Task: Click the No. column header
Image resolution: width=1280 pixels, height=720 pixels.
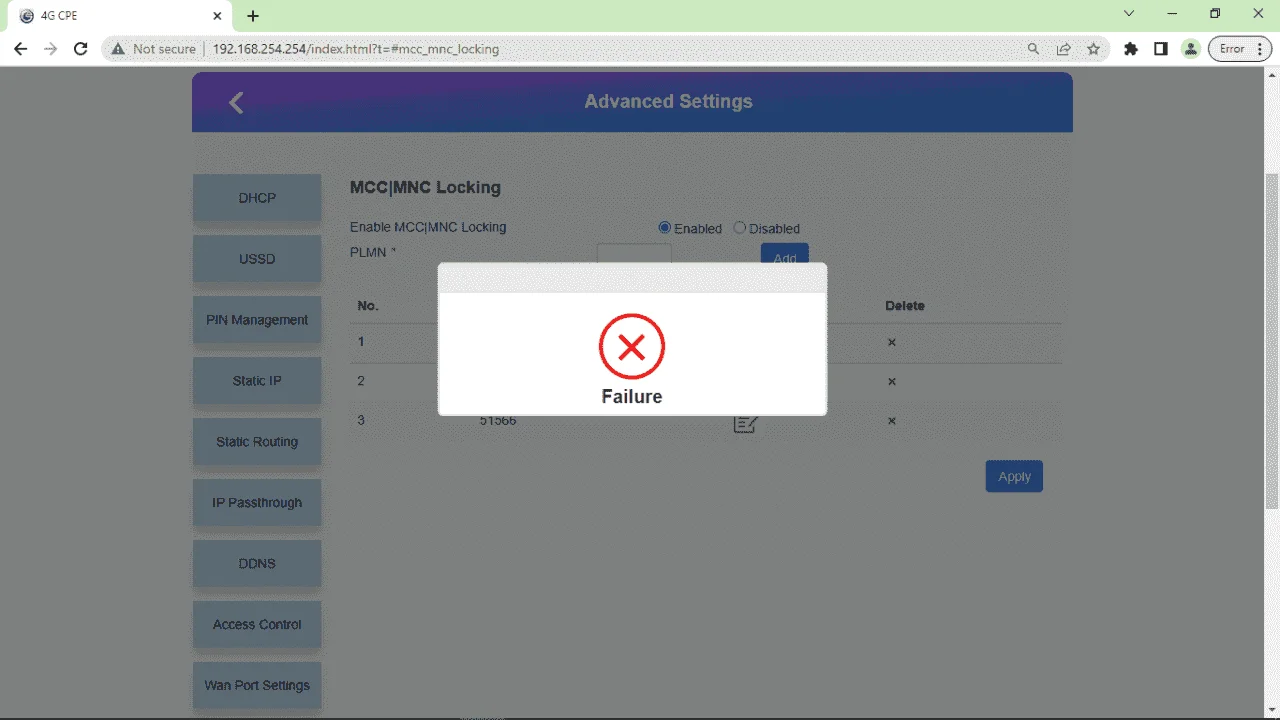Action: [368, 305]
